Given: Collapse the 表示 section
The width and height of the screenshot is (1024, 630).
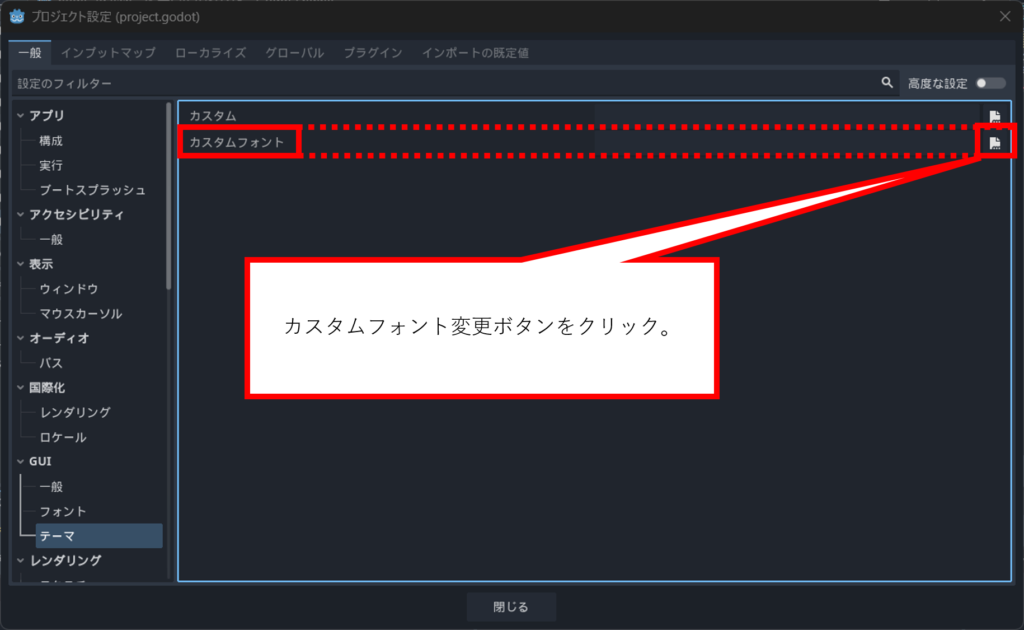Looking at the screenshot, I should (x=21, y=264).
